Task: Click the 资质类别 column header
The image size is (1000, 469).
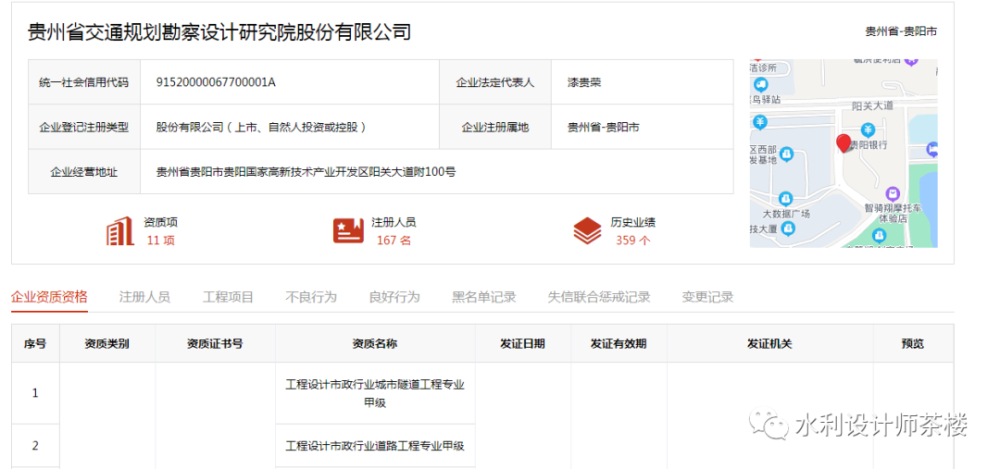Action: coord(107,343)
